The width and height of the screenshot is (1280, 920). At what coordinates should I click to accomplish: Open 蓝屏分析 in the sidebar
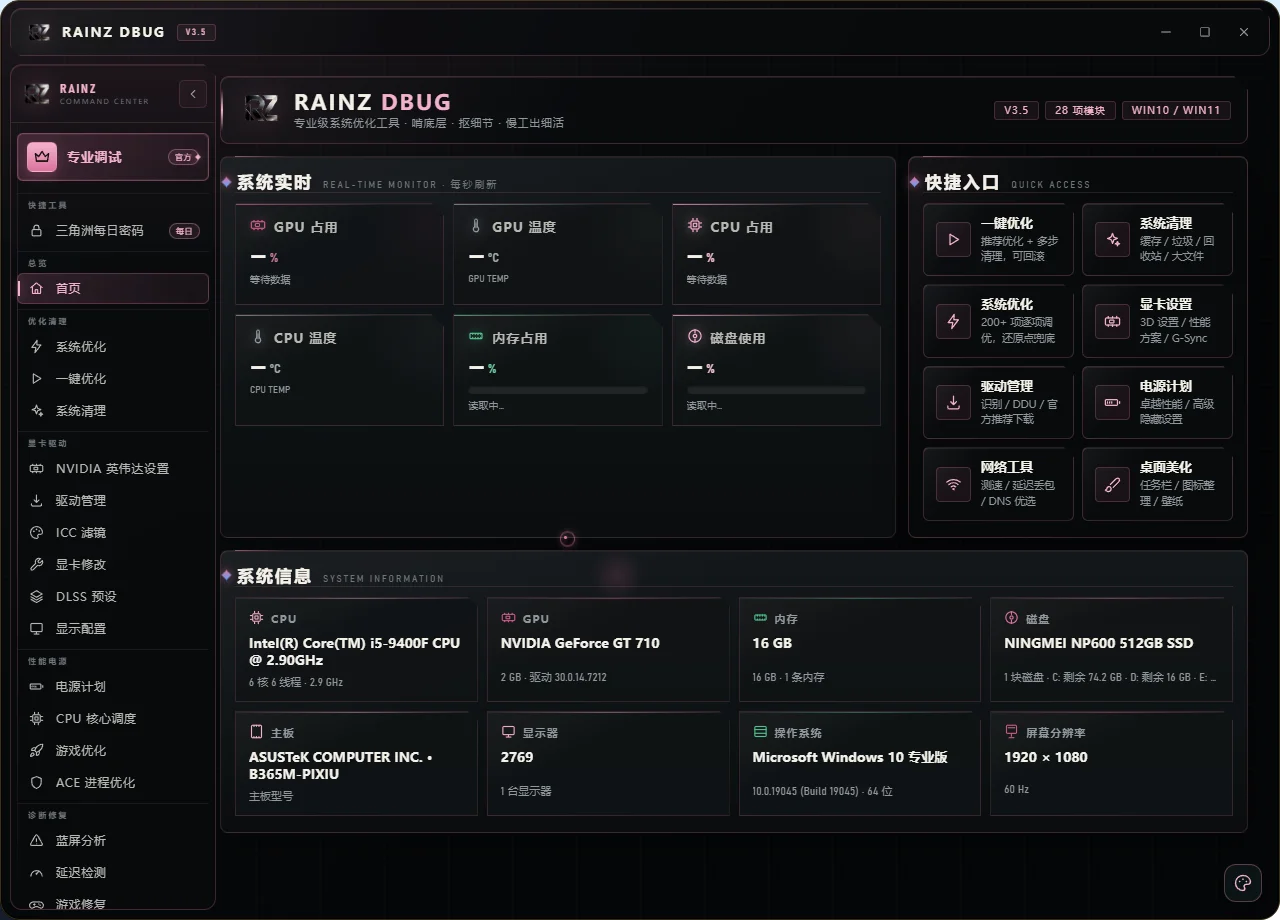113,840
